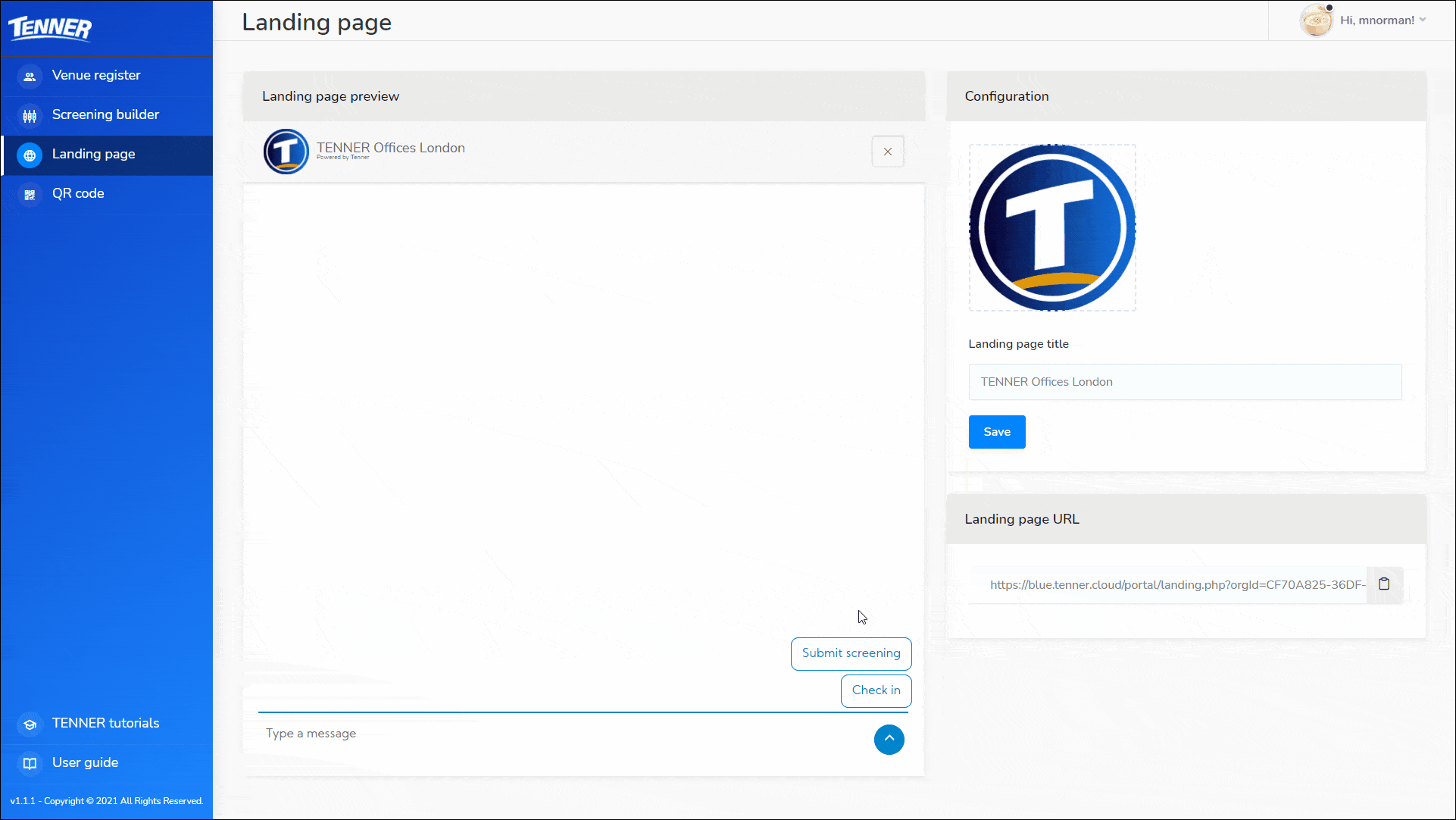
Task: Copy landing page URL with clipboard icon
Action: tap(1384, 584)
